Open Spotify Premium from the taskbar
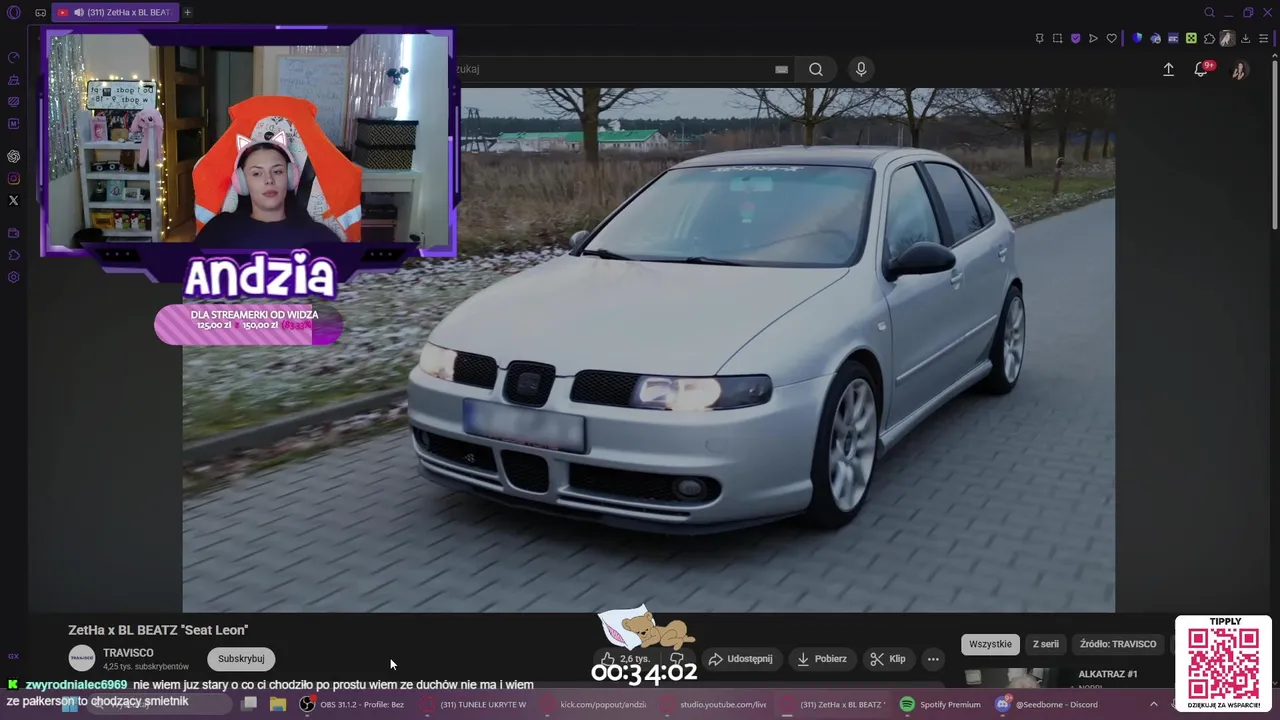This screenshot has height=720, width=1280. click(x=941, y=704)
